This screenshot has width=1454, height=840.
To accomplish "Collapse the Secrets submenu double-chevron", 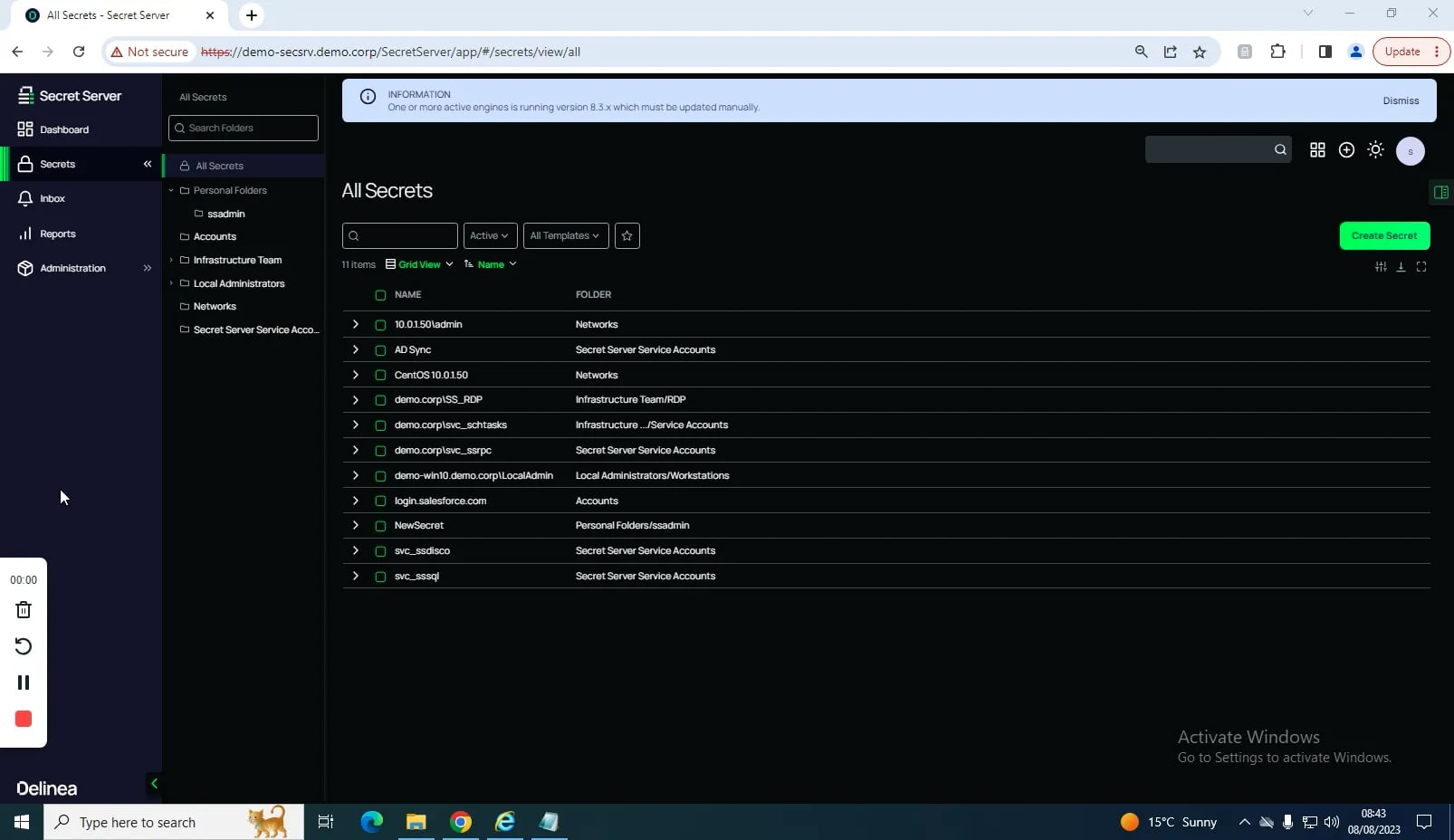I will (x=148, y=164).
